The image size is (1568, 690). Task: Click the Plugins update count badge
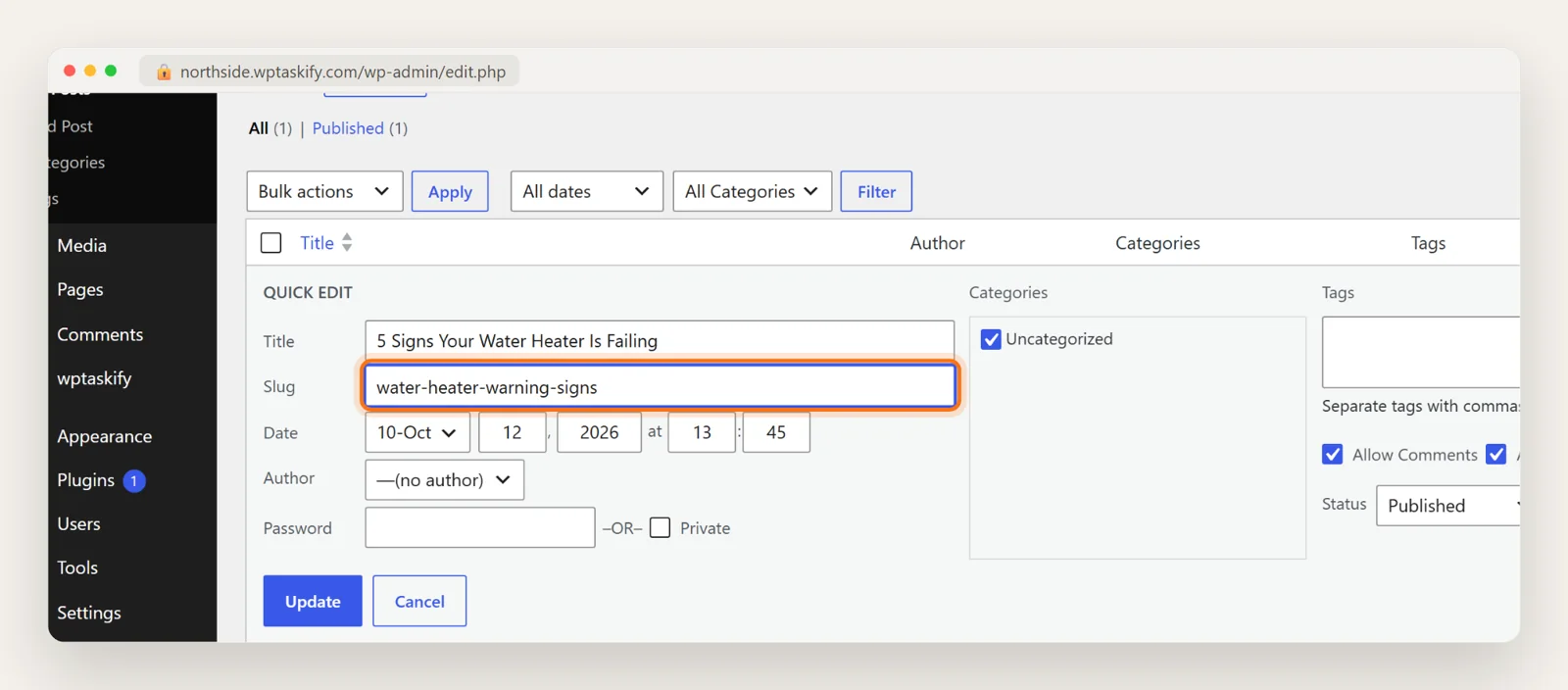pos(134,481)
